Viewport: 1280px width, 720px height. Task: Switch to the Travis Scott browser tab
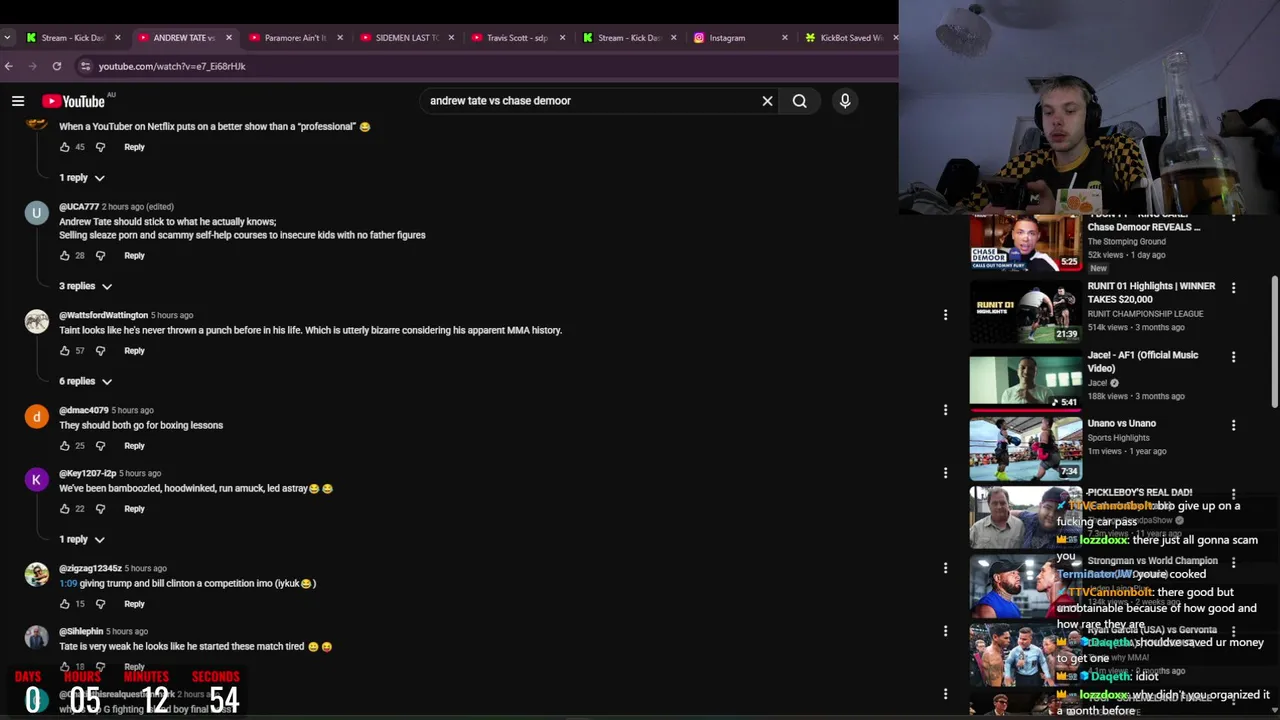coord(516,38)
